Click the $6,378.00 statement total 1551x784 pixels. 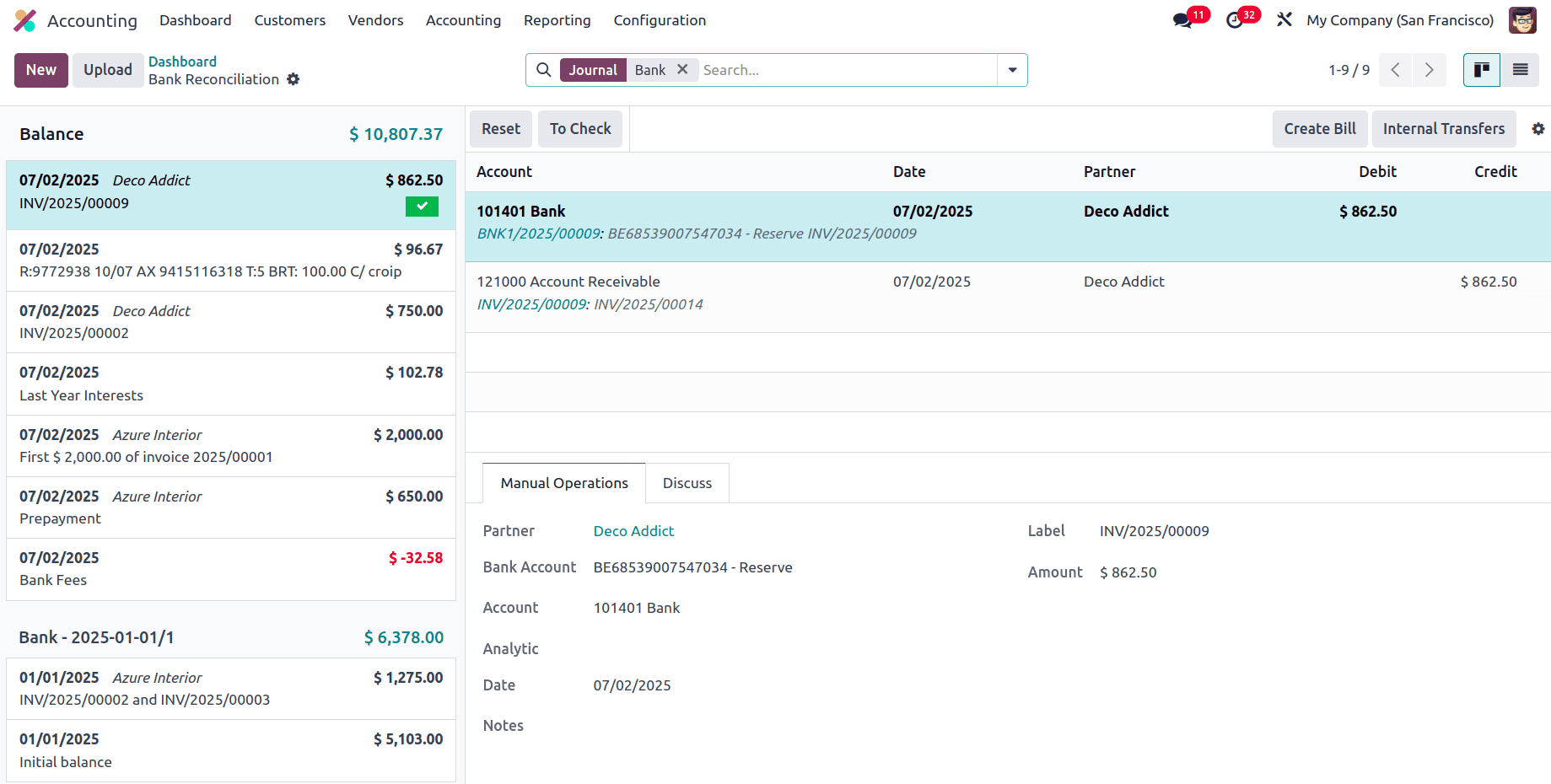[x=404, y=637]
